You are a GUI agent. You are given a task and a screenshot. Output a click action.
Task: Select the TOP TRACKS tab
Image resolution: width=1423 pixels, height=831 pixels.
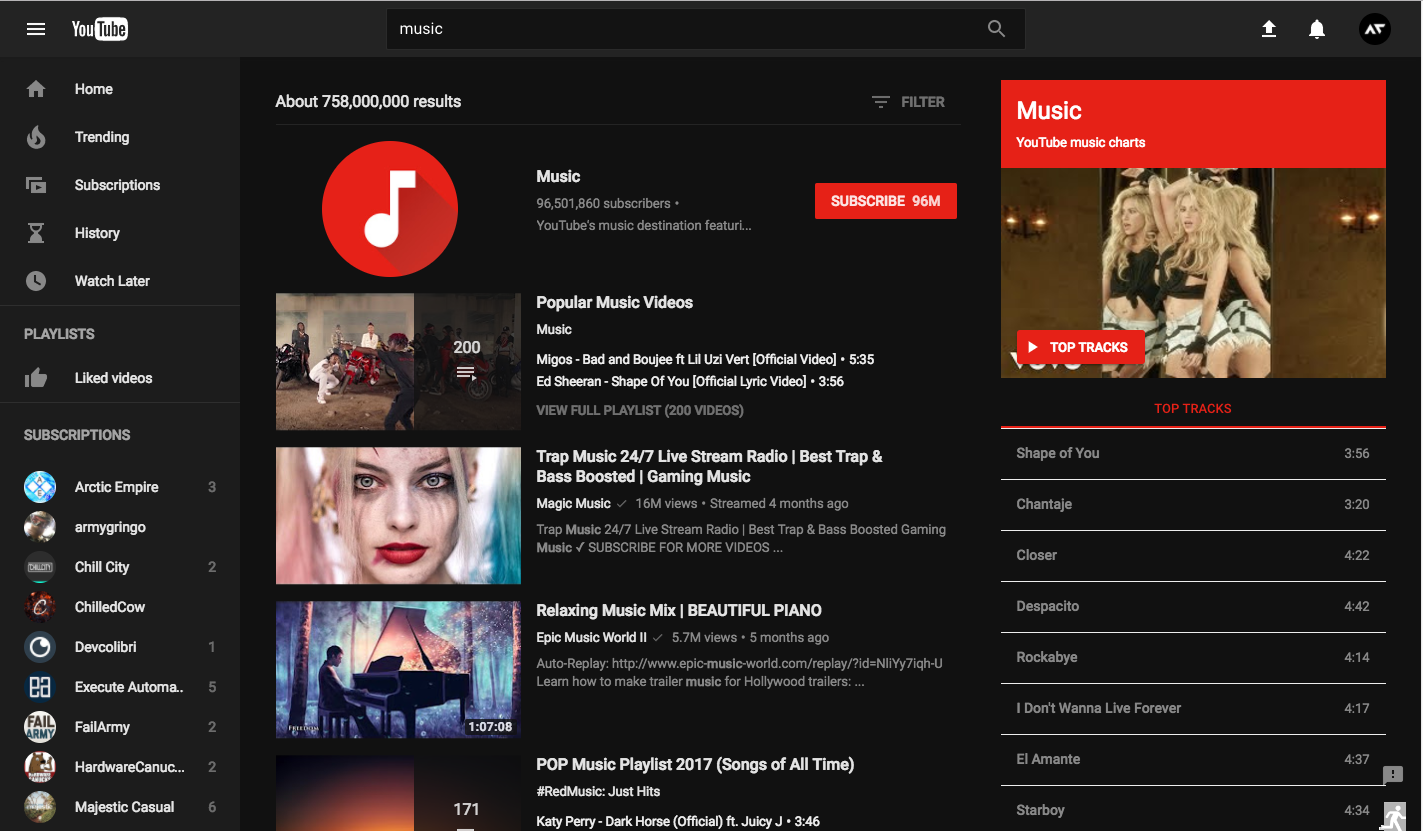1193,408
